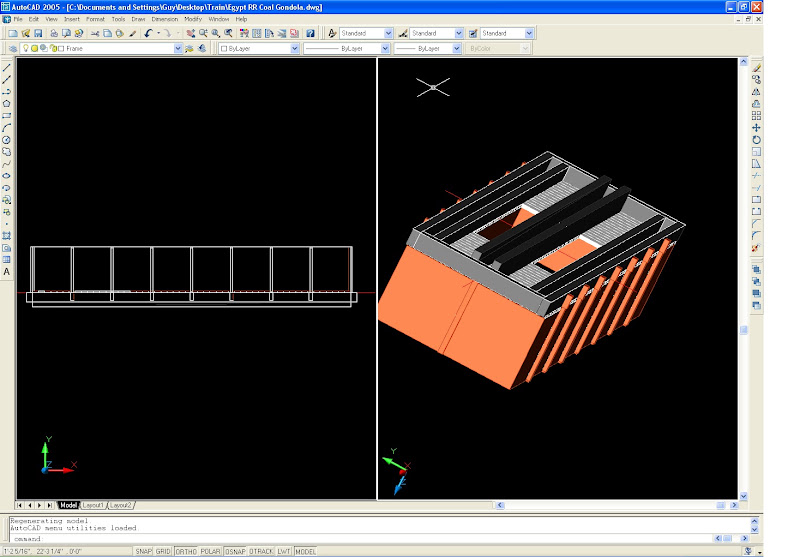Open the Layer Properties Manager icon

click(13, 48)
